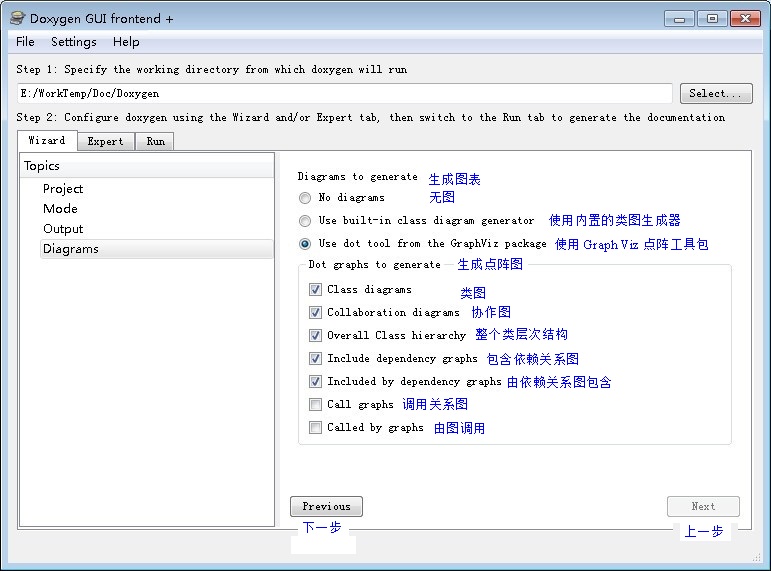Screen dimensions: 771x571
Task: Enable the Call graphs checkbox
Action: click(315, 404)
